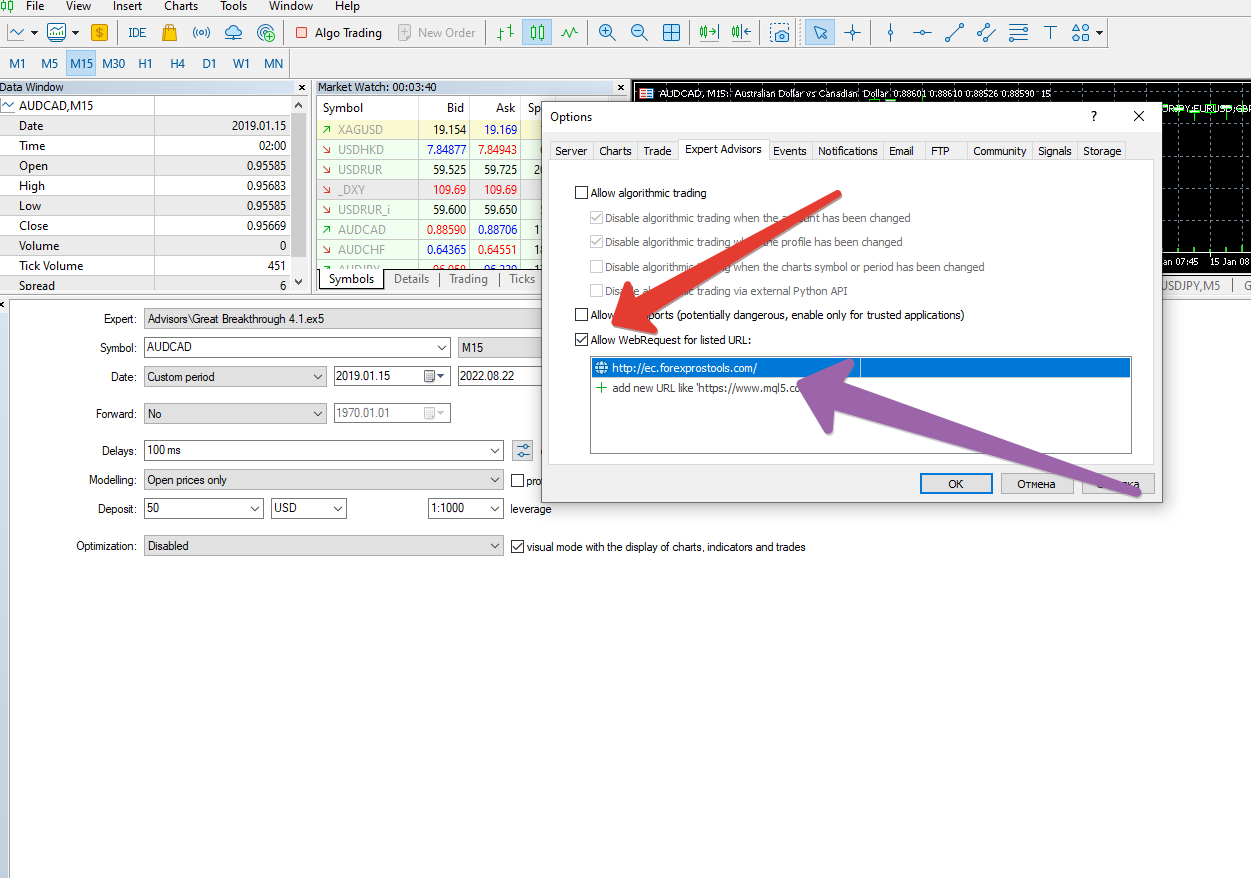Open the Events tab in Options

(789, 151)
